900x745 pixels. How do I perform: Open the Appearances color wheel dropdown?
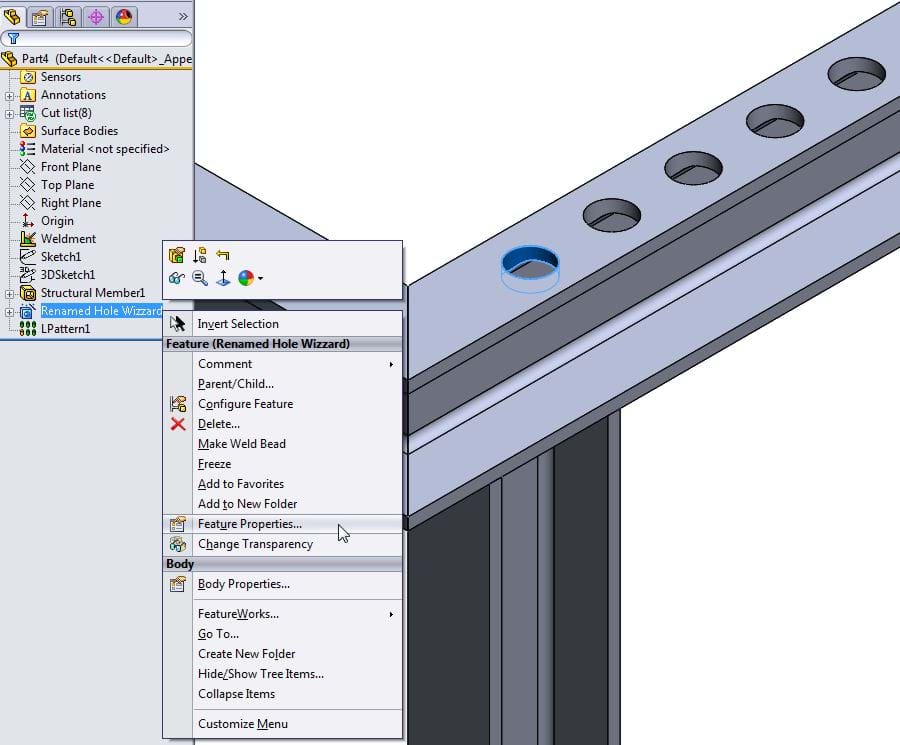(x=251, y=279)
